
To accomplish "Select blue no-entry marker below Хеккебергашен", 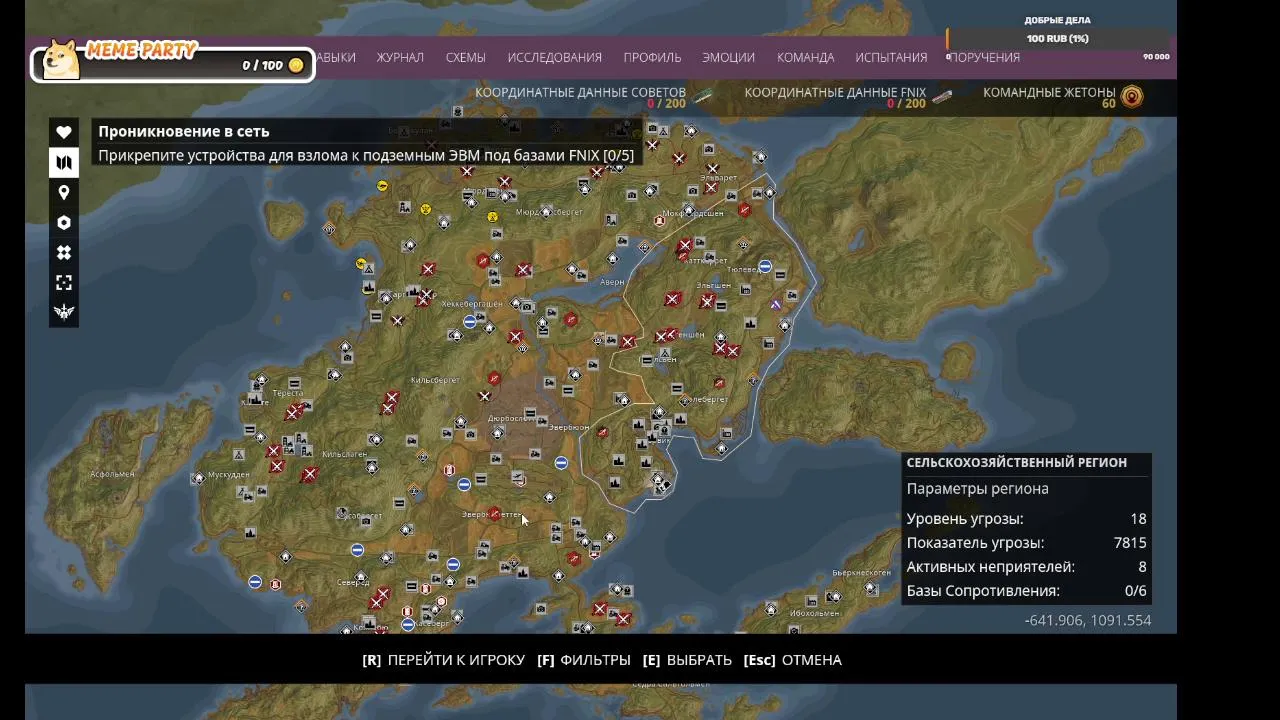I will click(469, 322).
